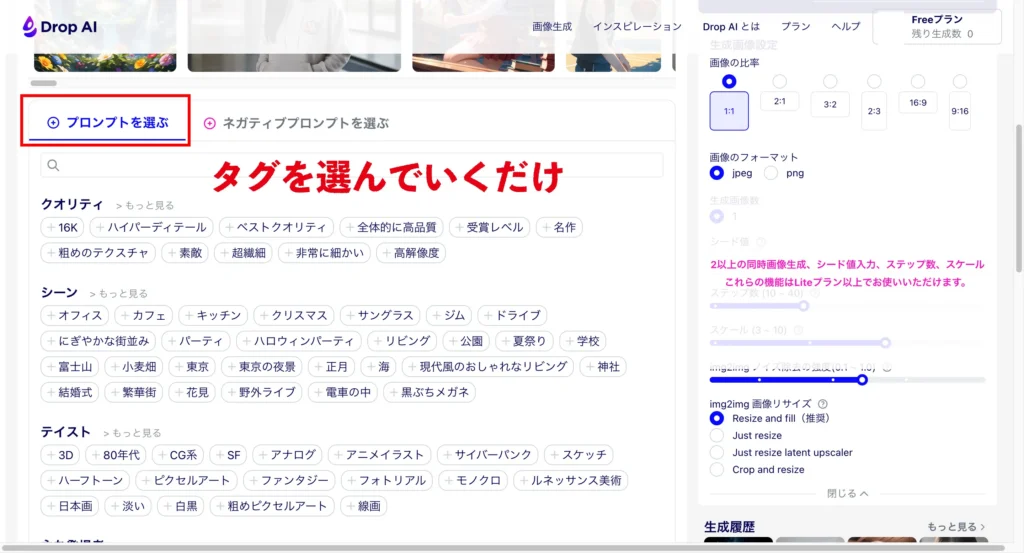
Task: Click the ステップ数 slider handle
Action: click(x=804, y=306)
